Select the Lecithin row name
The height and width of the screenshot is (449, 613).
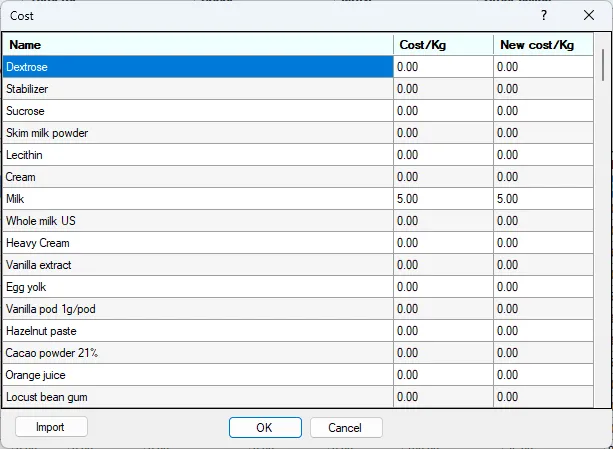[x=198, y=155]
